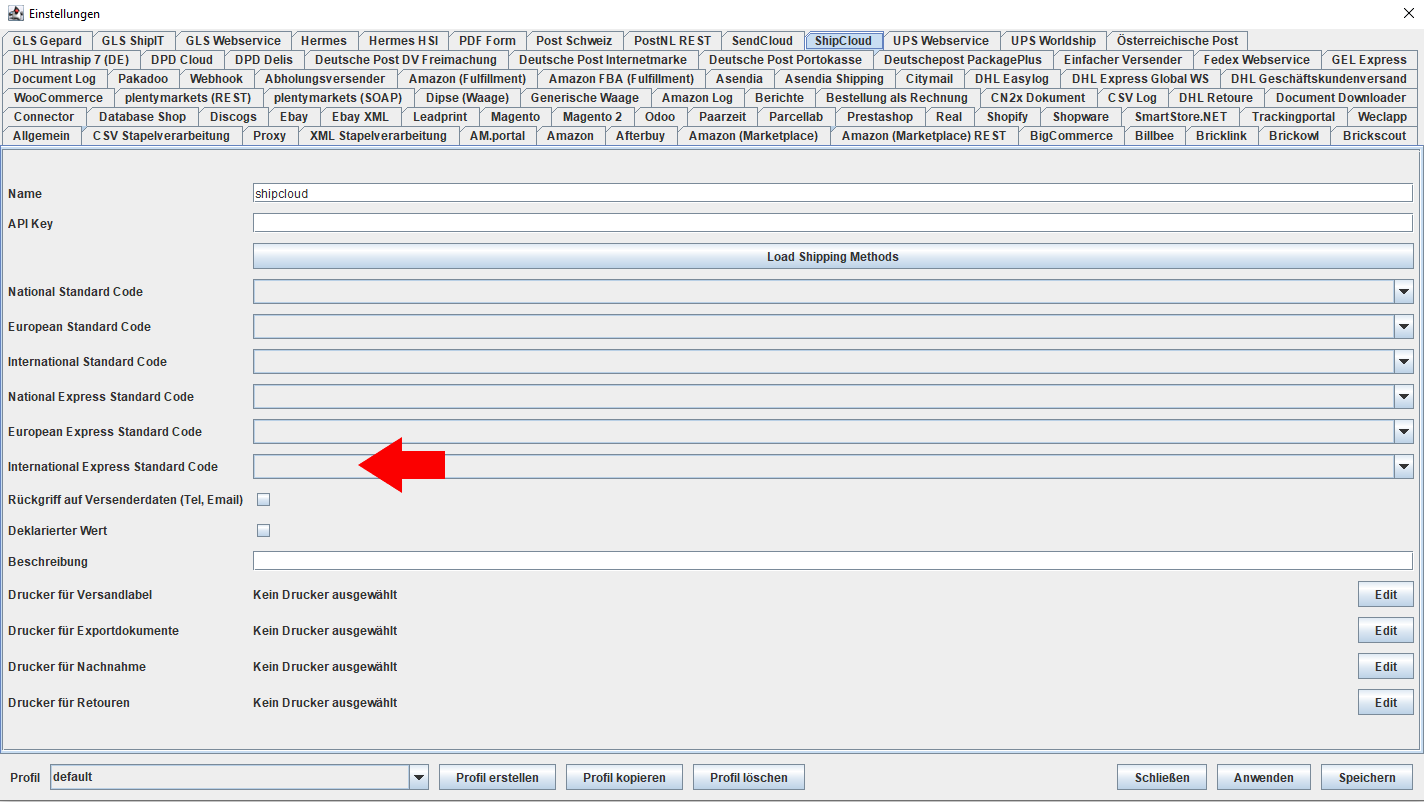Open the Shopware tab
This screenshot has height=802, width=1424.
point(1080,117)
